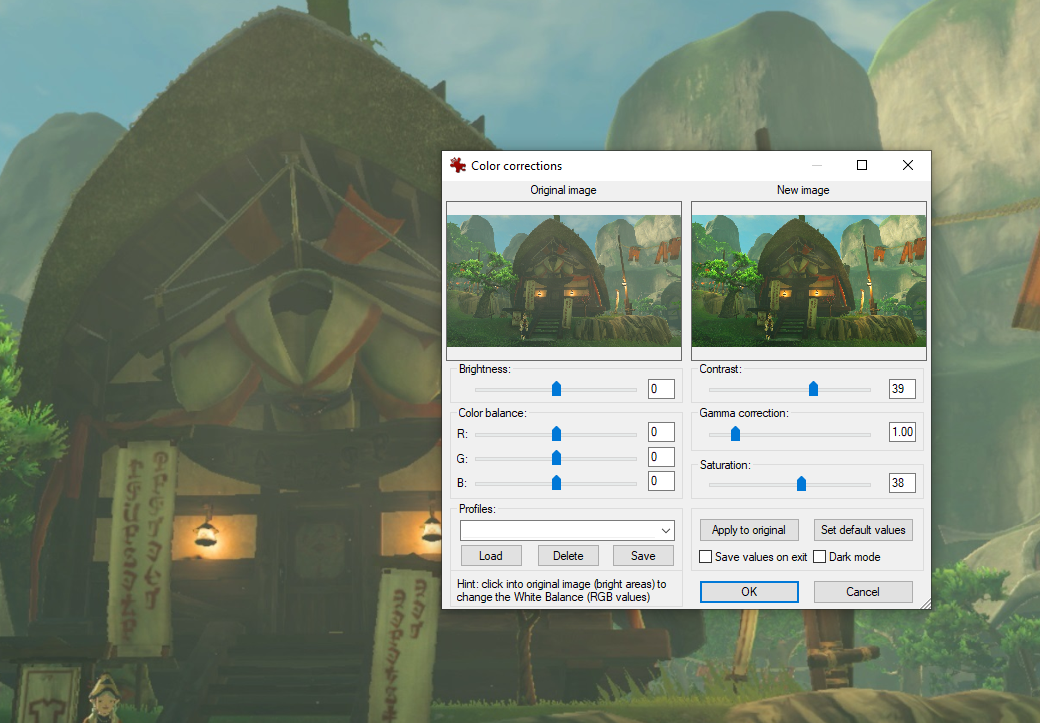1040x723 pixels.
Task: Click the G color balance slider handle
Action: pos(556,458)
